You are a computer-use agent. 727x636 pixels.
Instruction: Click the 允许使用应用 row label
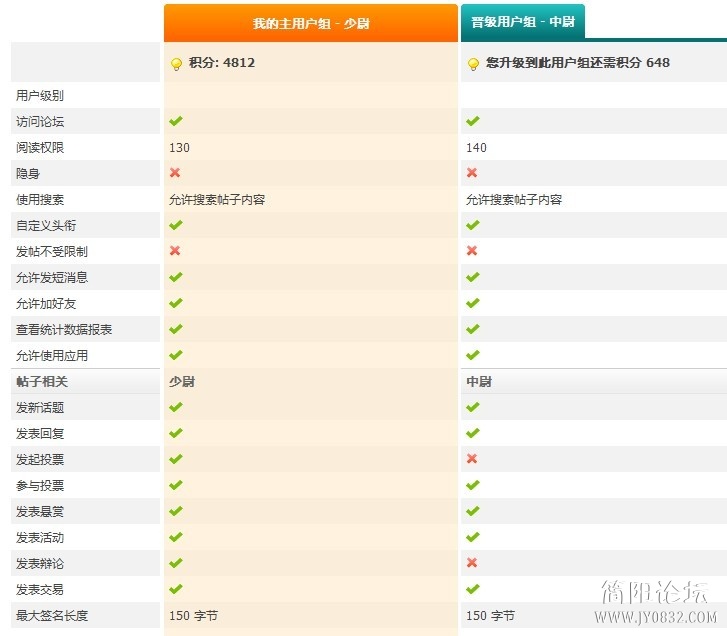click(x=52, y=356)
